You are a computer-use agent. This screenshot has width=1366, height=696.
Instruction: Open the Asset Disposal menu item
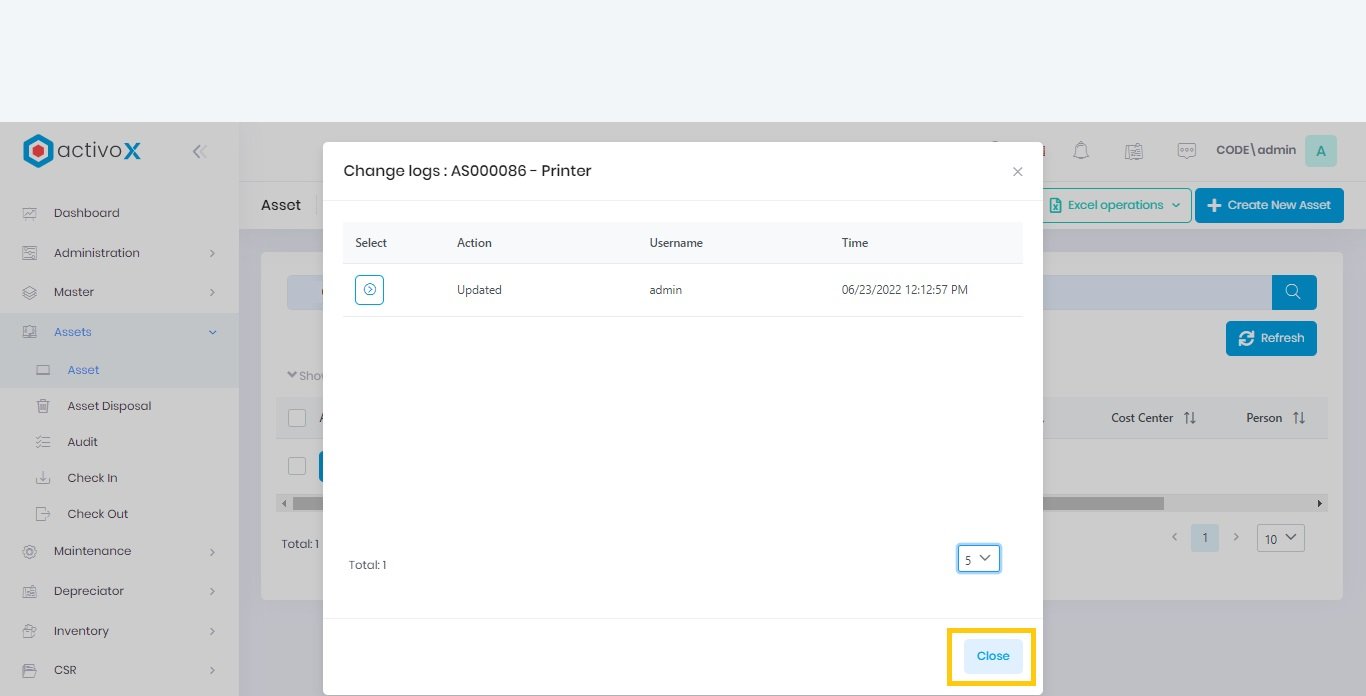(109, 406)
